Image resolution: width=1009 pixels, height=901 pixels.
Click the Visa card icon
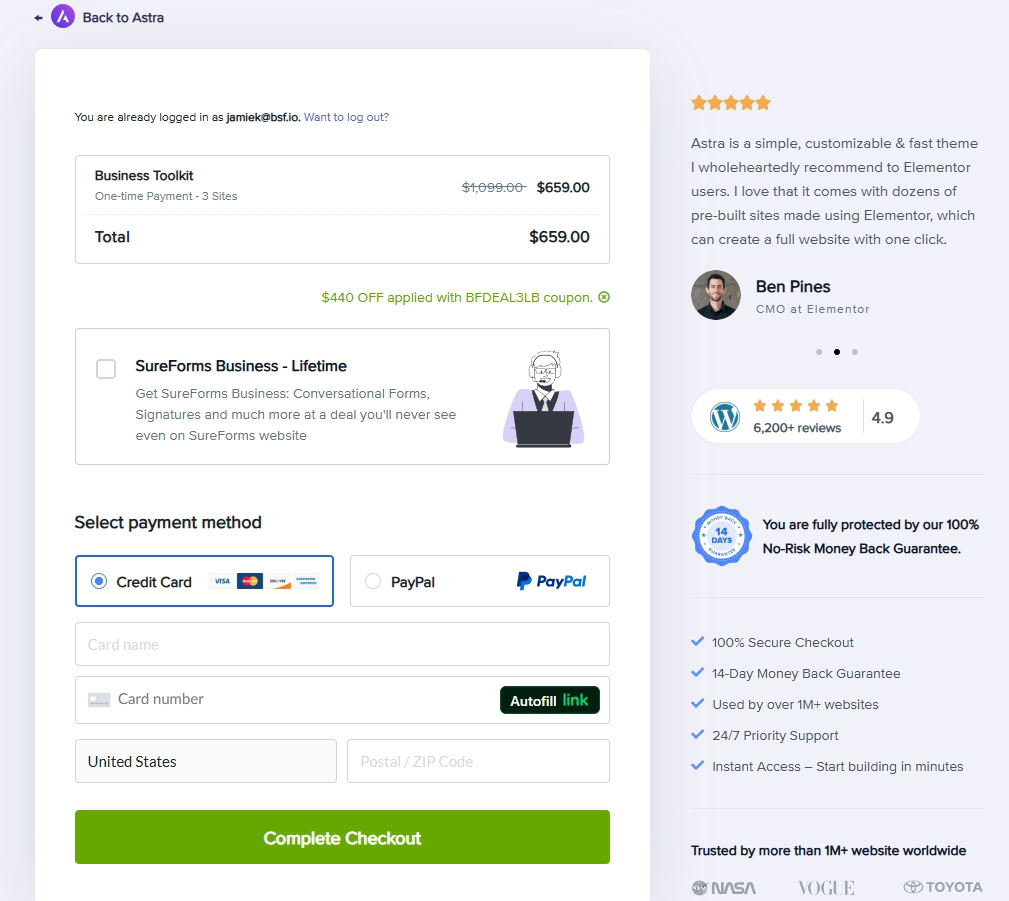tap(222, 581)
